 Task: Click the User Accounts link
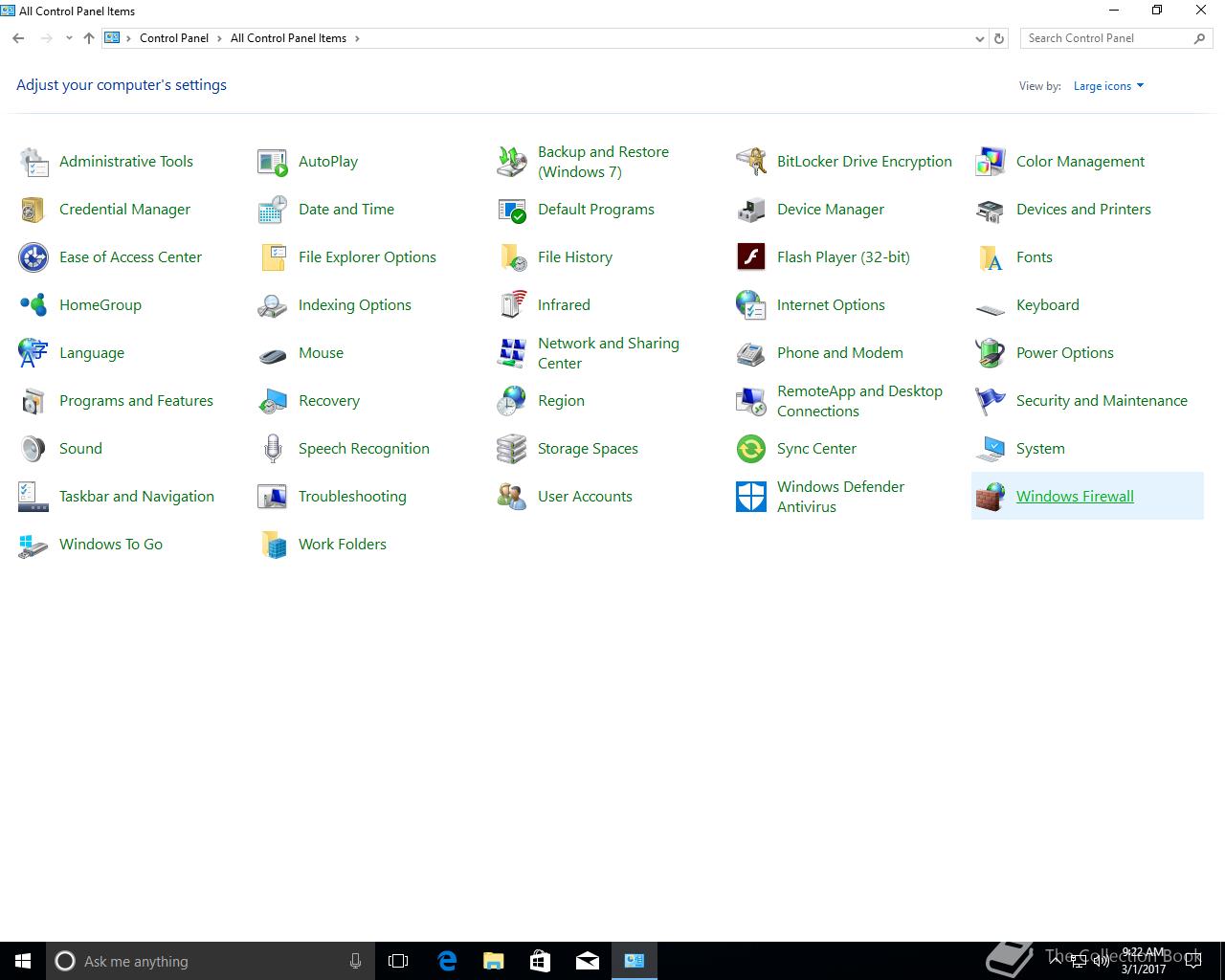click(585, 497)
